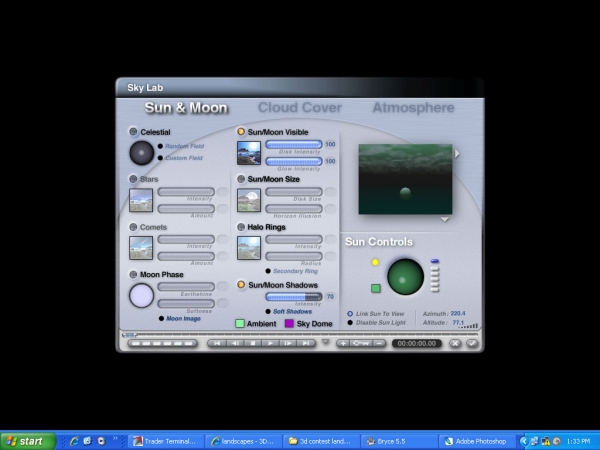
Task: Toggle the Celestial enable button
Action: click(133, 132)
